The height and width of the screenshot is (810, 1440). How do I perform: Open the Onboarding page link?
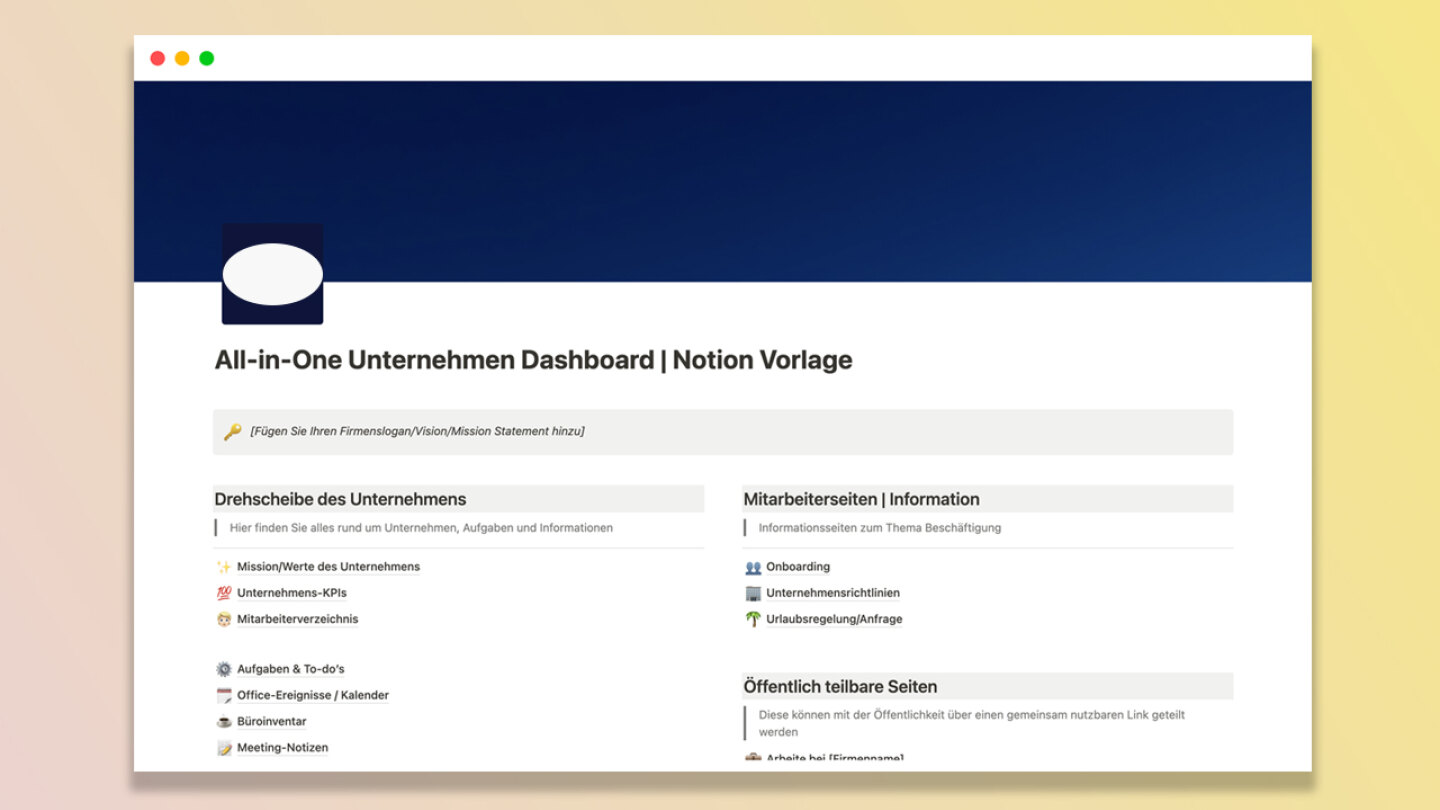[x=798, y=567]
